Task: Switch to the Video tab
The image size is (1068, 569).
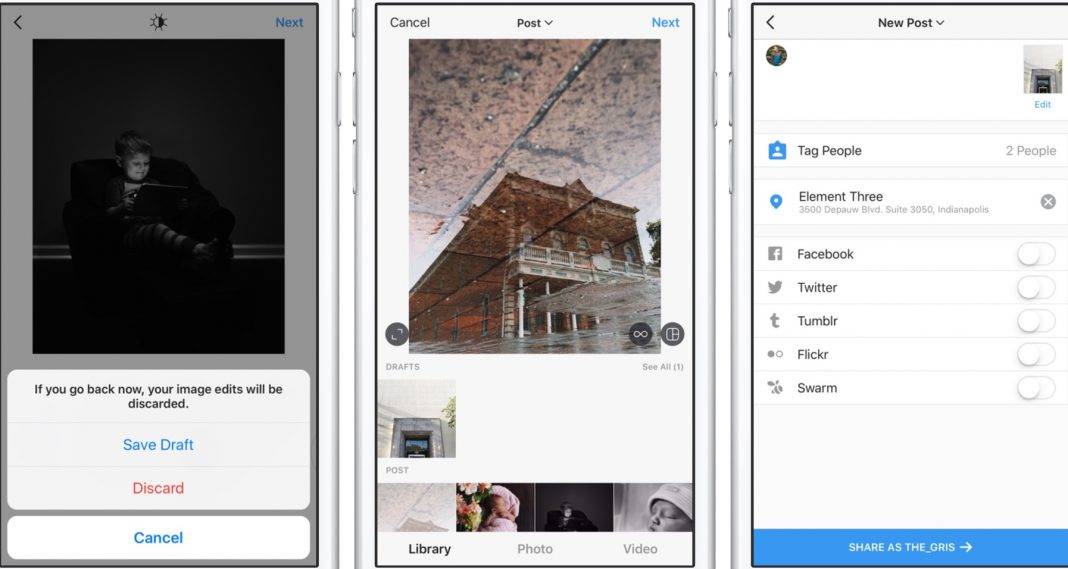Action: pyautogui.click(x=640, y=549)
